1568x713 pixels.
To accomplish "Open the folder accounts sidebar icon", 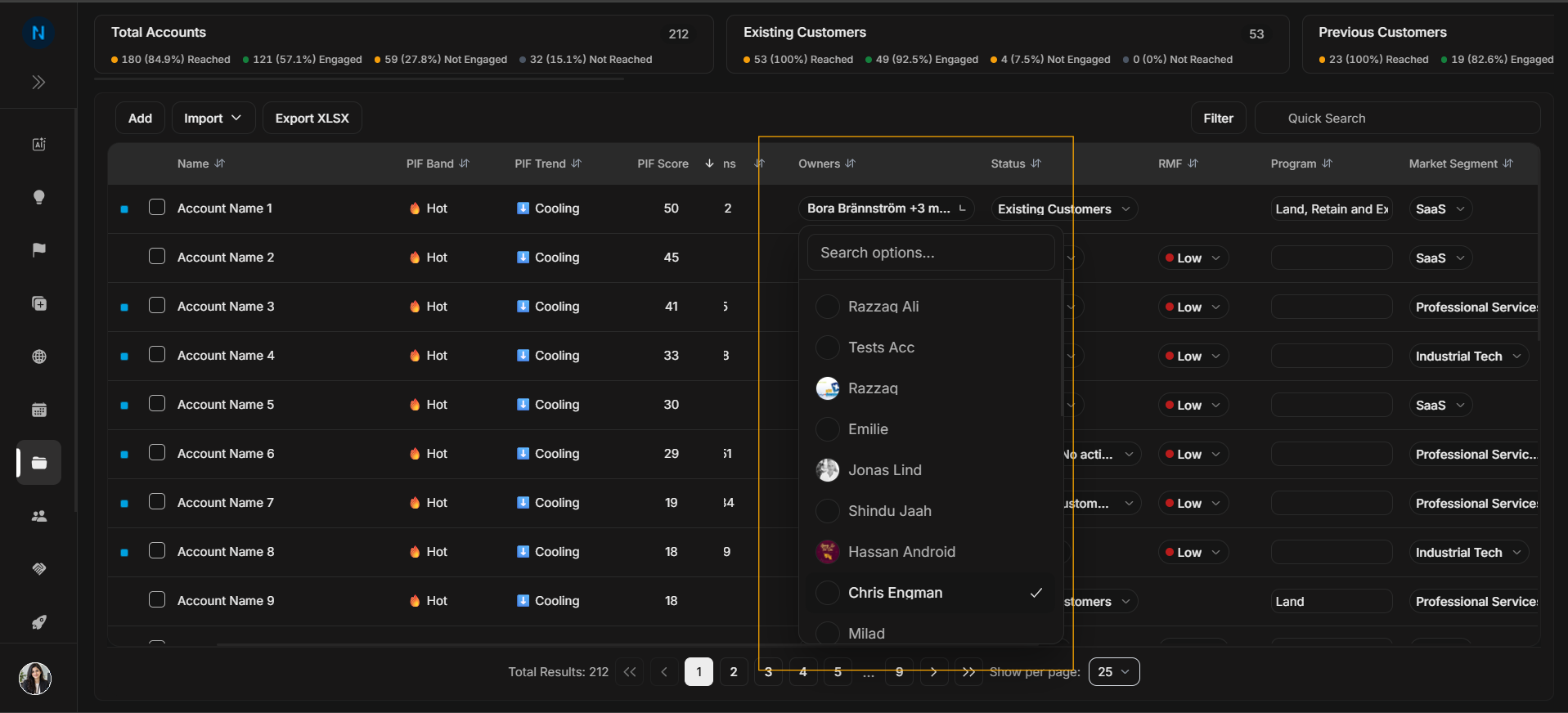I will point(38,463).
